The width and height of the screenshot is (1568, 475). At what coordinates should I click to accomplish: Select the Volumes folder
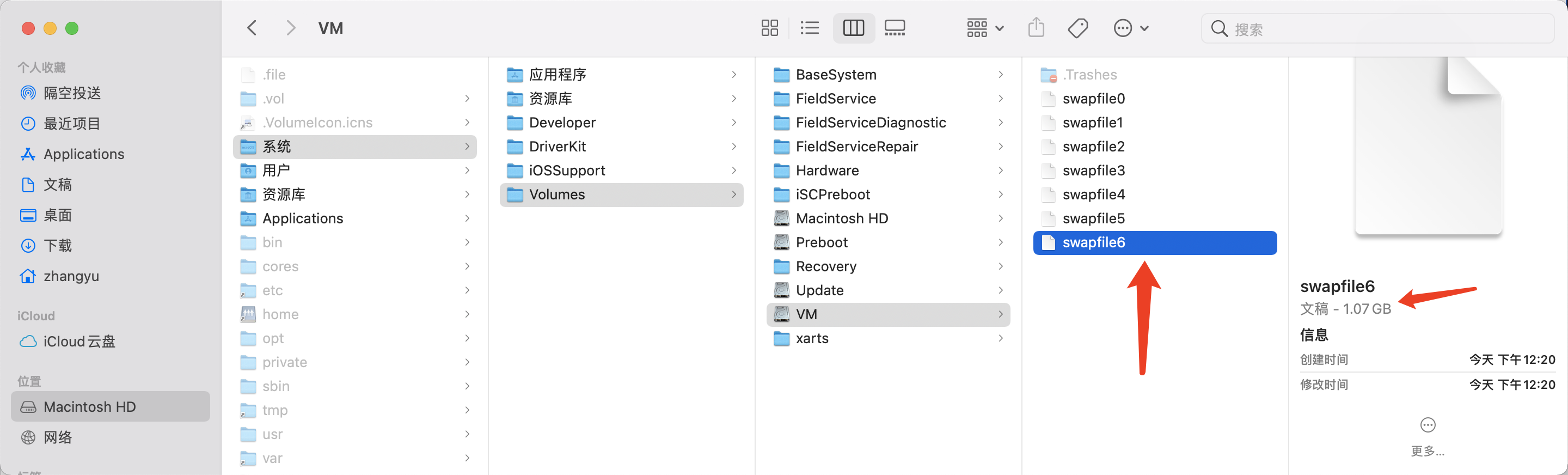click(621, 195)
